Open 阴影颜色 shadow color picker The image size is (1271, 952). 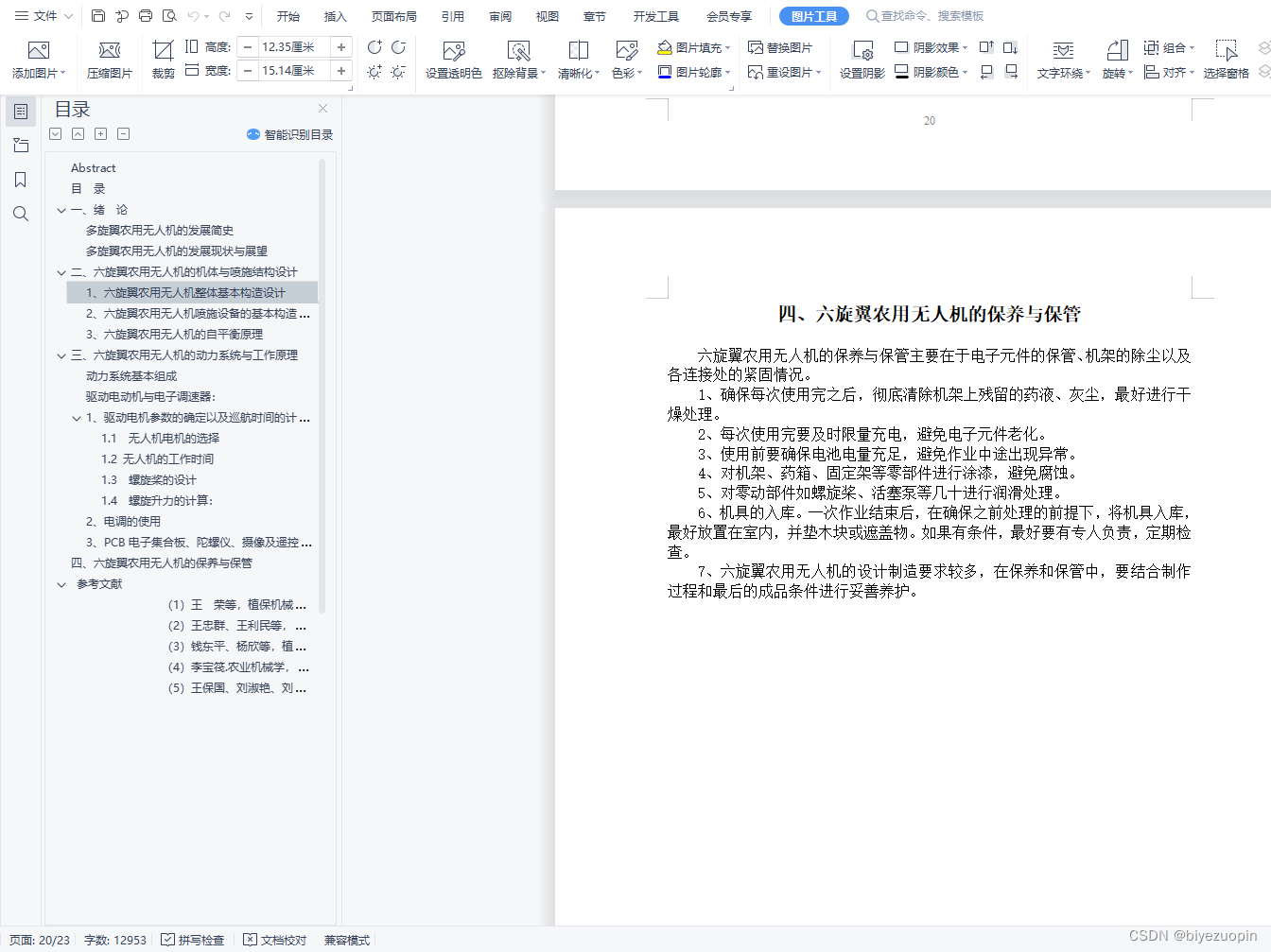pyautogui.click(x=931, y=72)
